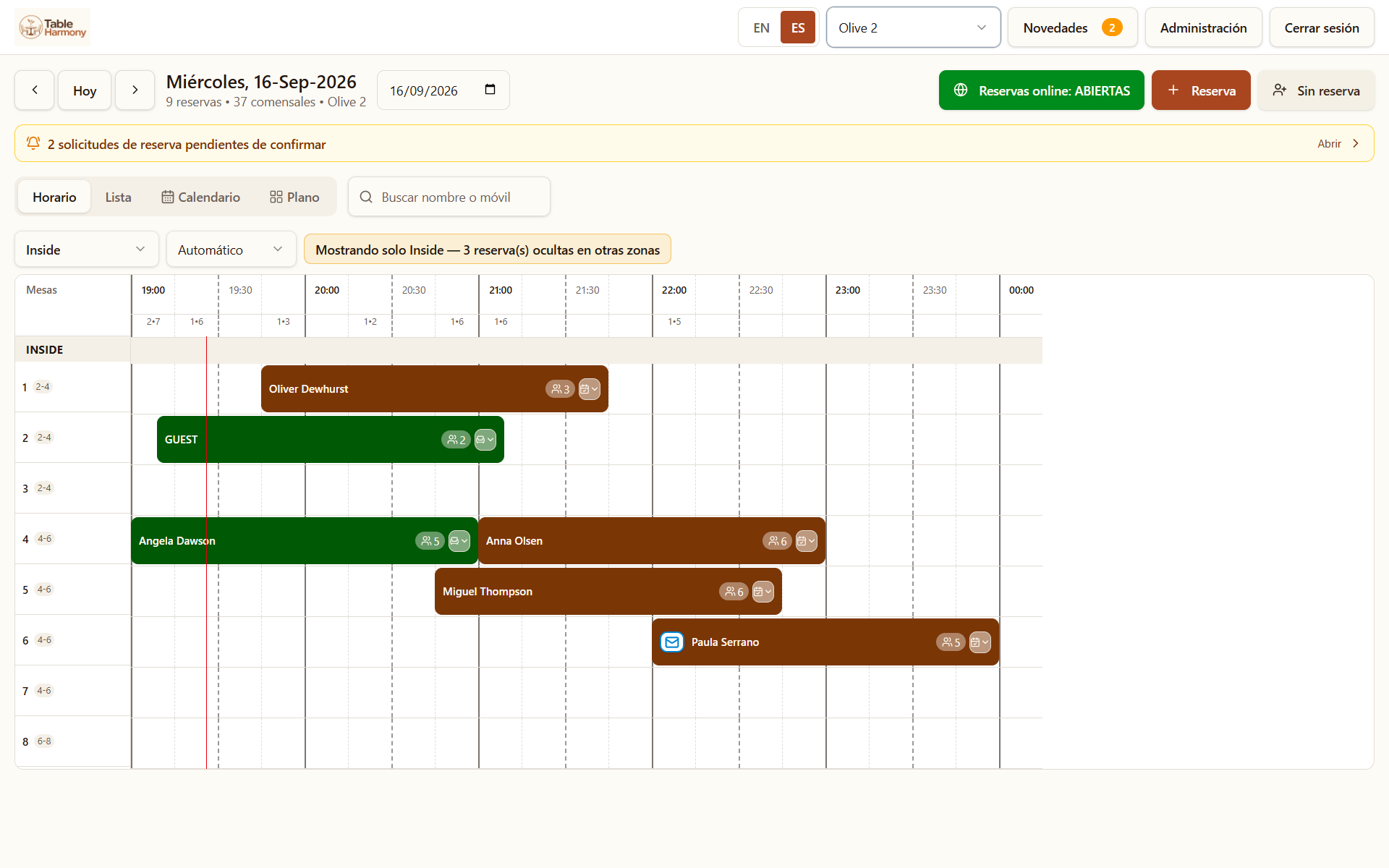Open status menu on Oliver Dewhurst reservation
This screenshot has height=868, width=1389.
pos(590,389)
